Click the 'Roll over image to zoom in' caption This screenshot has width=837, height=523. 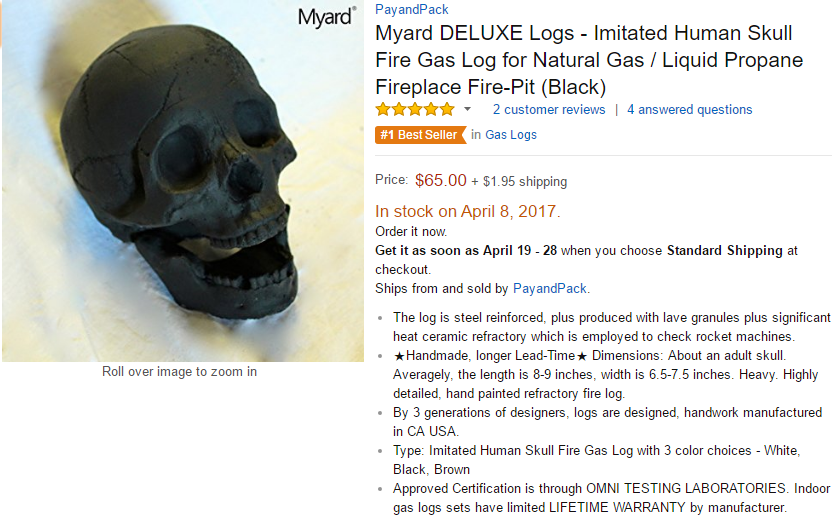tap(180, 372)
